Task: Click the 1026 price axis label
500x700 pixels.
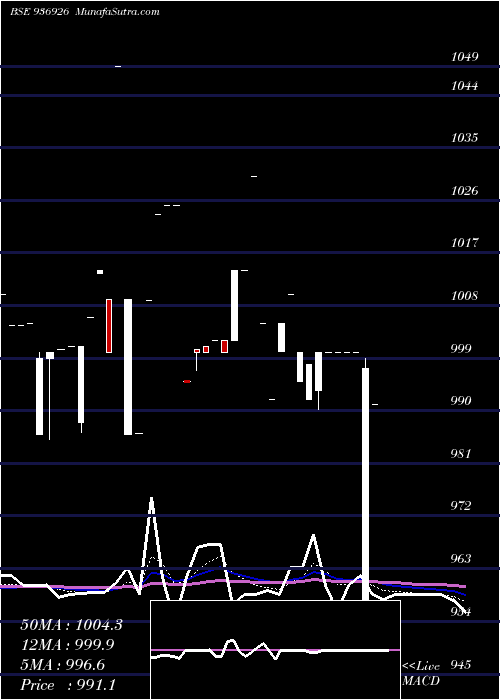Action: click(x=464, y=191)
